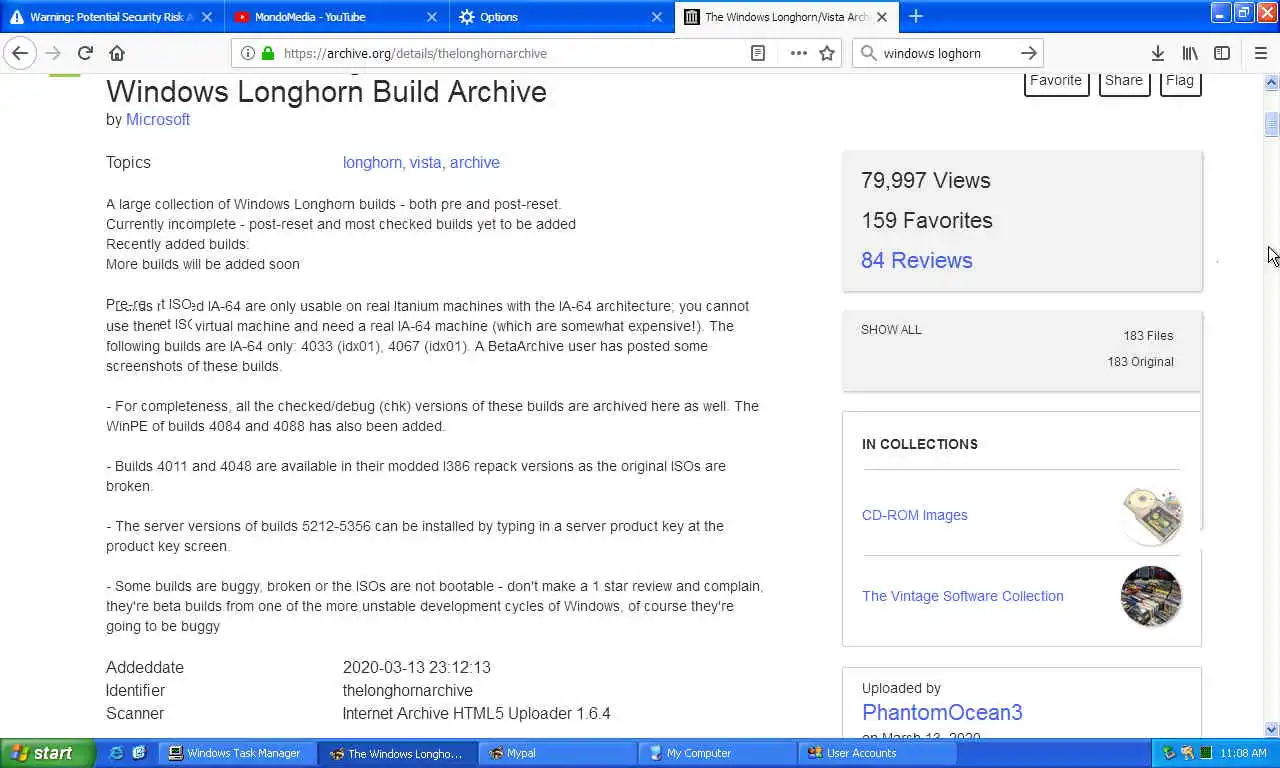Open The Vintage Software Collection link
The width and height of the screenshot is (1280, 768).
963,596
